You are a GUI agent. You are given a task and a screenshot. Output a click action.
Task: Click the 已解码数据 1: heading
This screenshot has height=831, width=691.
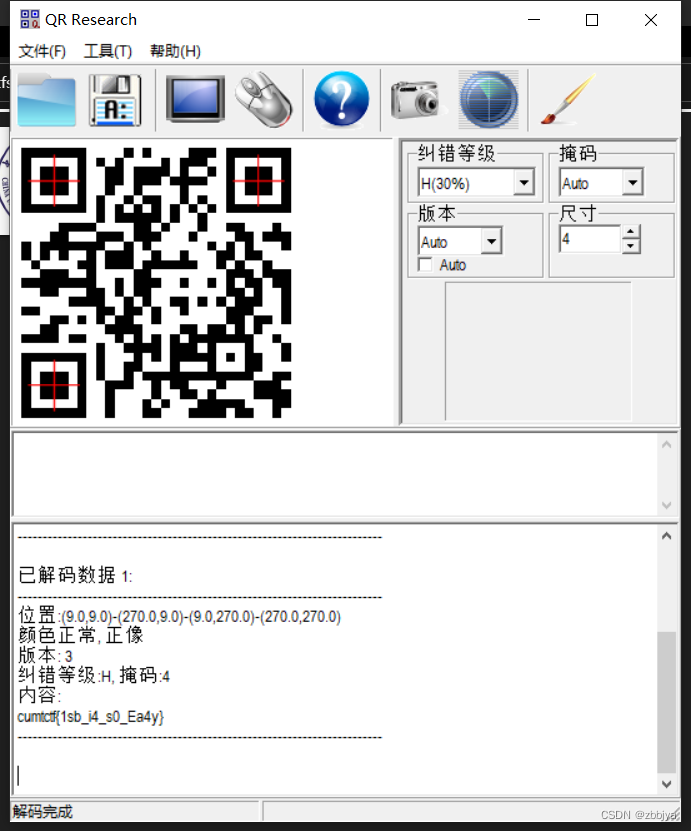[75, 575]
